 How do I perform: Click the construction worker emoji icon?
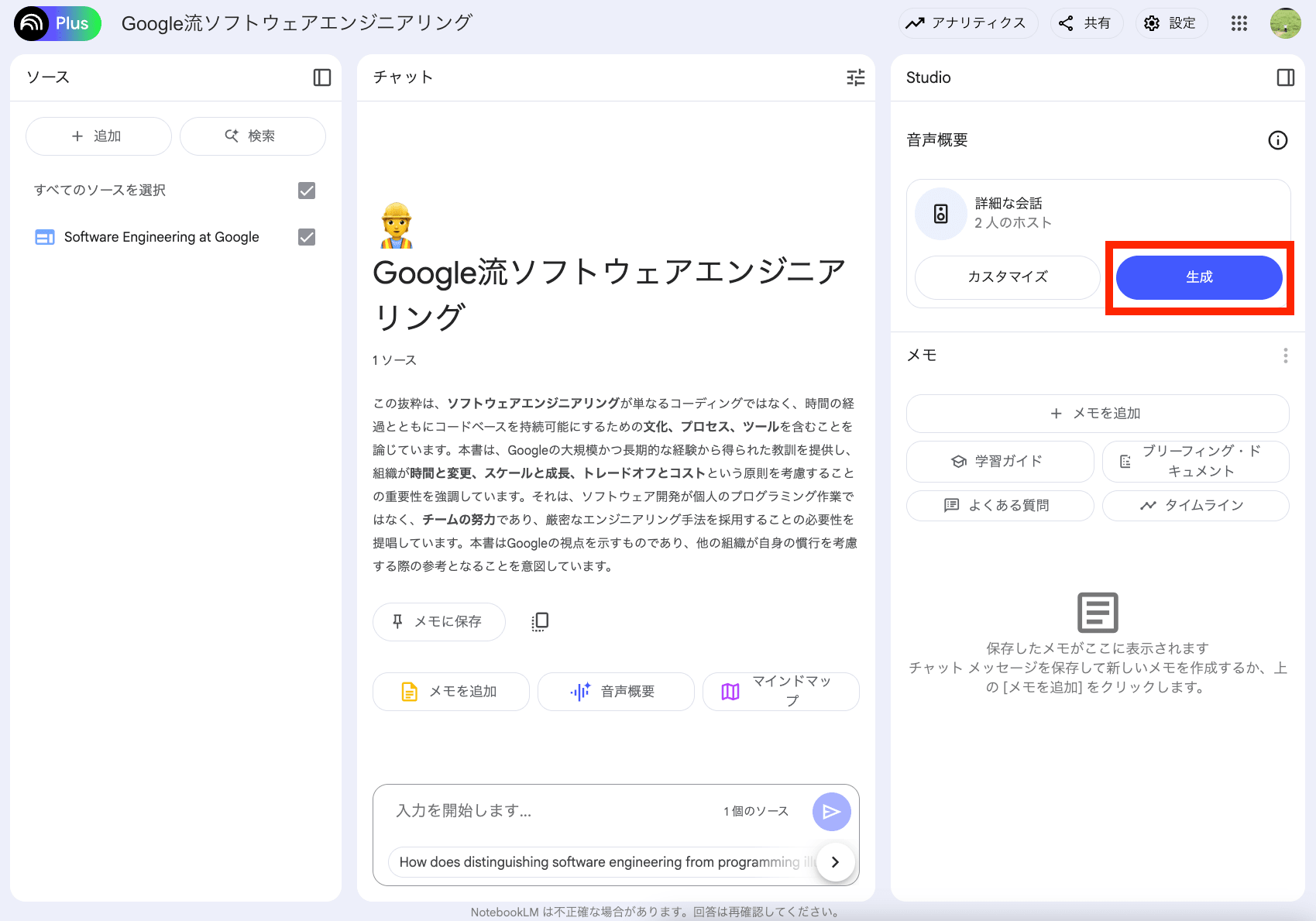[x=397, y=225]
